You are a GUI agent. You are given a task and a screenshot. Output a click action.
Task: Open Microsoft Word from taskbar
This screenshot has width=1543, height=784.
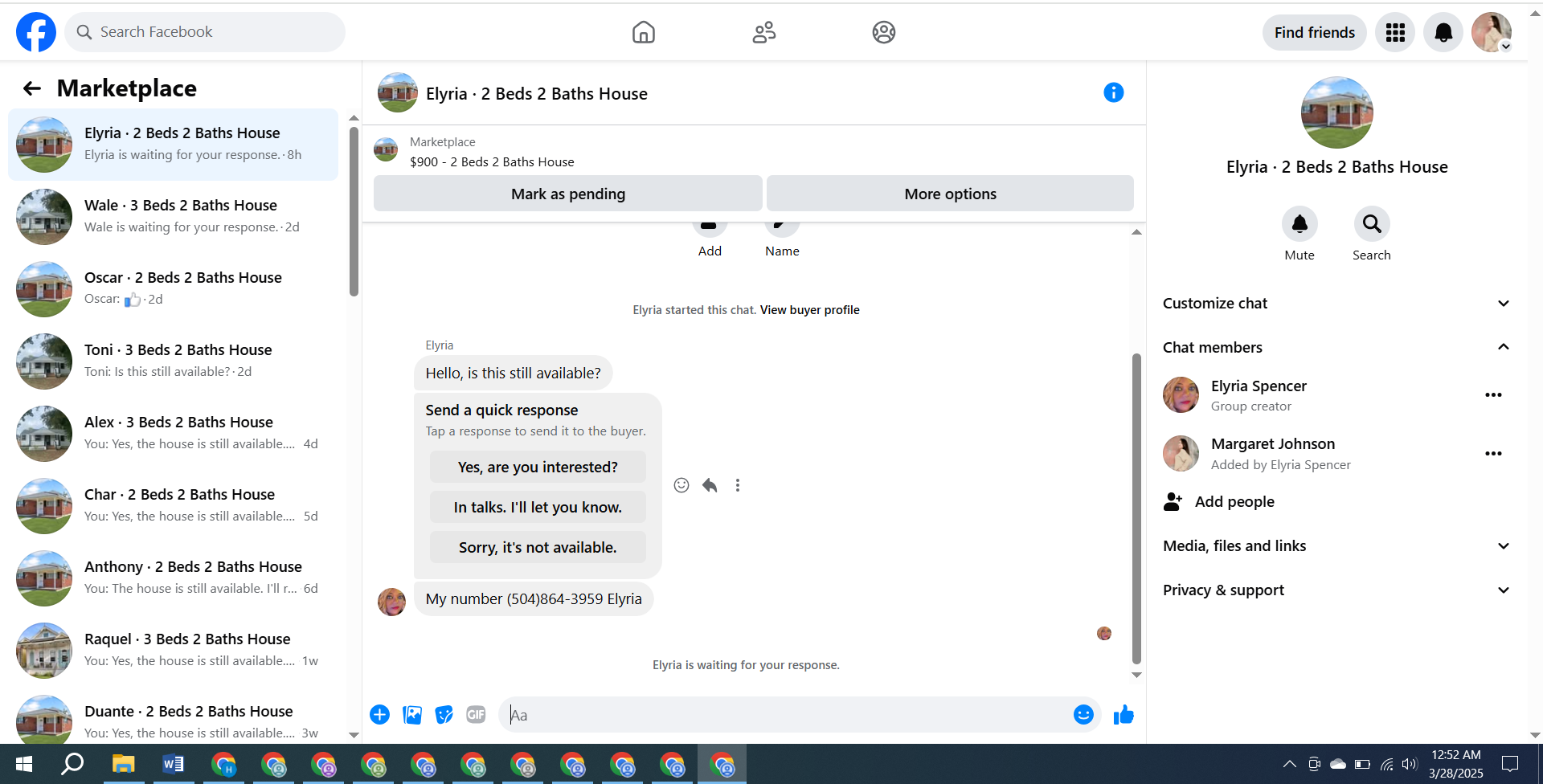click(x=173, y=764)
